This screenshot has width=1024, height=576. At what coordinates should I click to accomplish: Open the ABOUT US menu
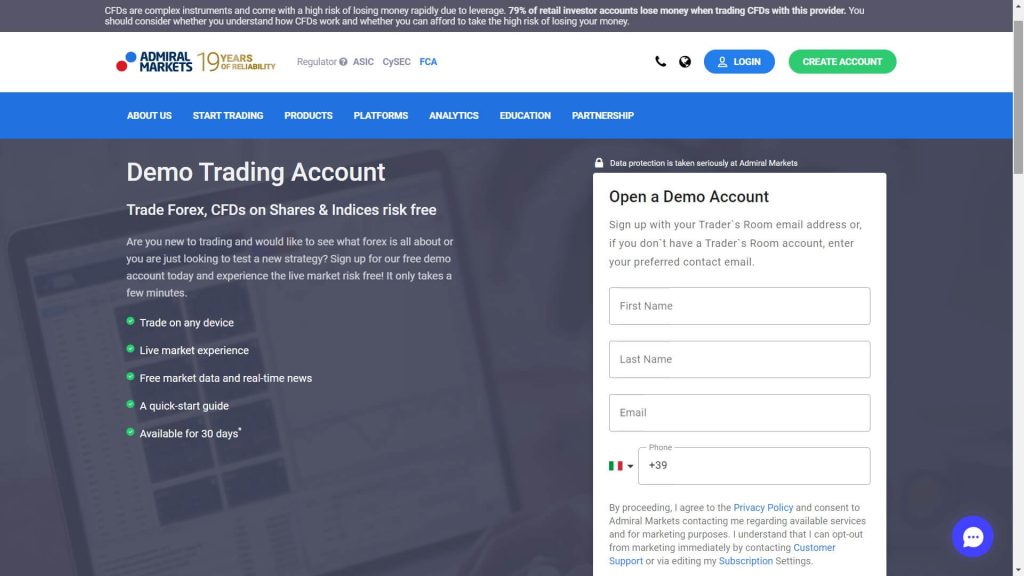point(149,116)
